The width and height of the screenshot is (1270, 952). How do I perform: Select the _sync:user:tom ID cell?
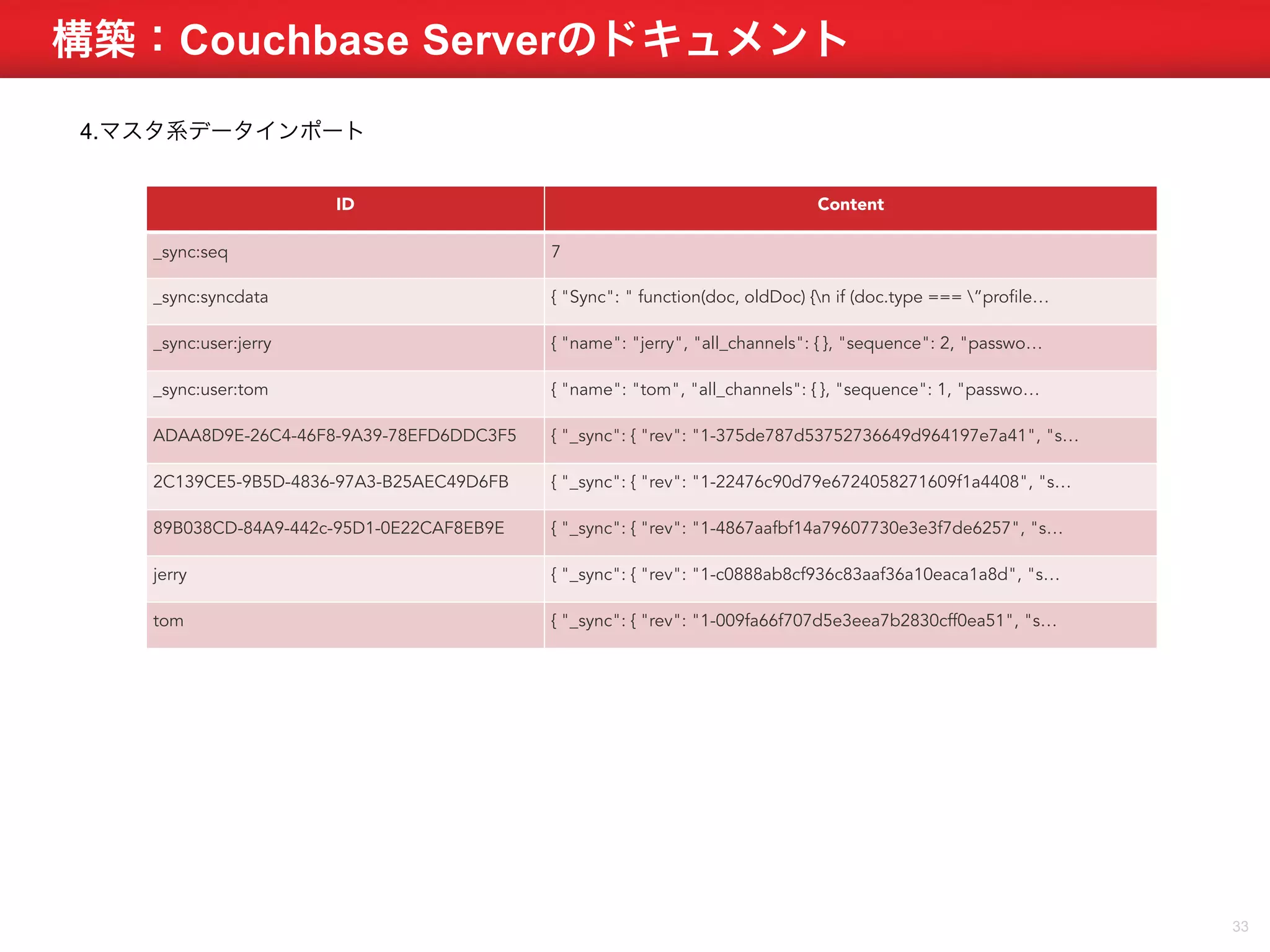tap(345, 394)
